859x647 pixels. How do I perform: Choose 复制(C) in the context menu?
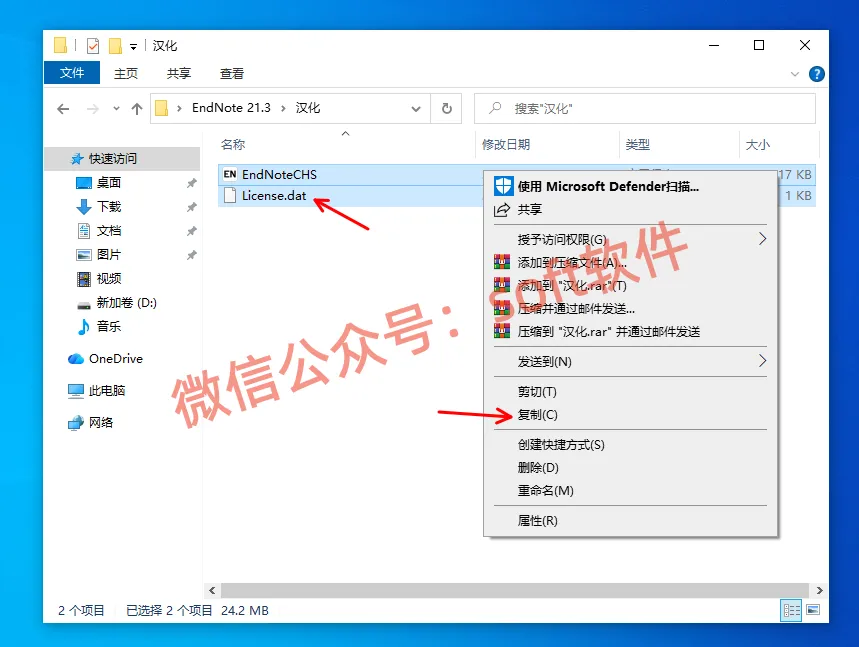tap(630, 415)
